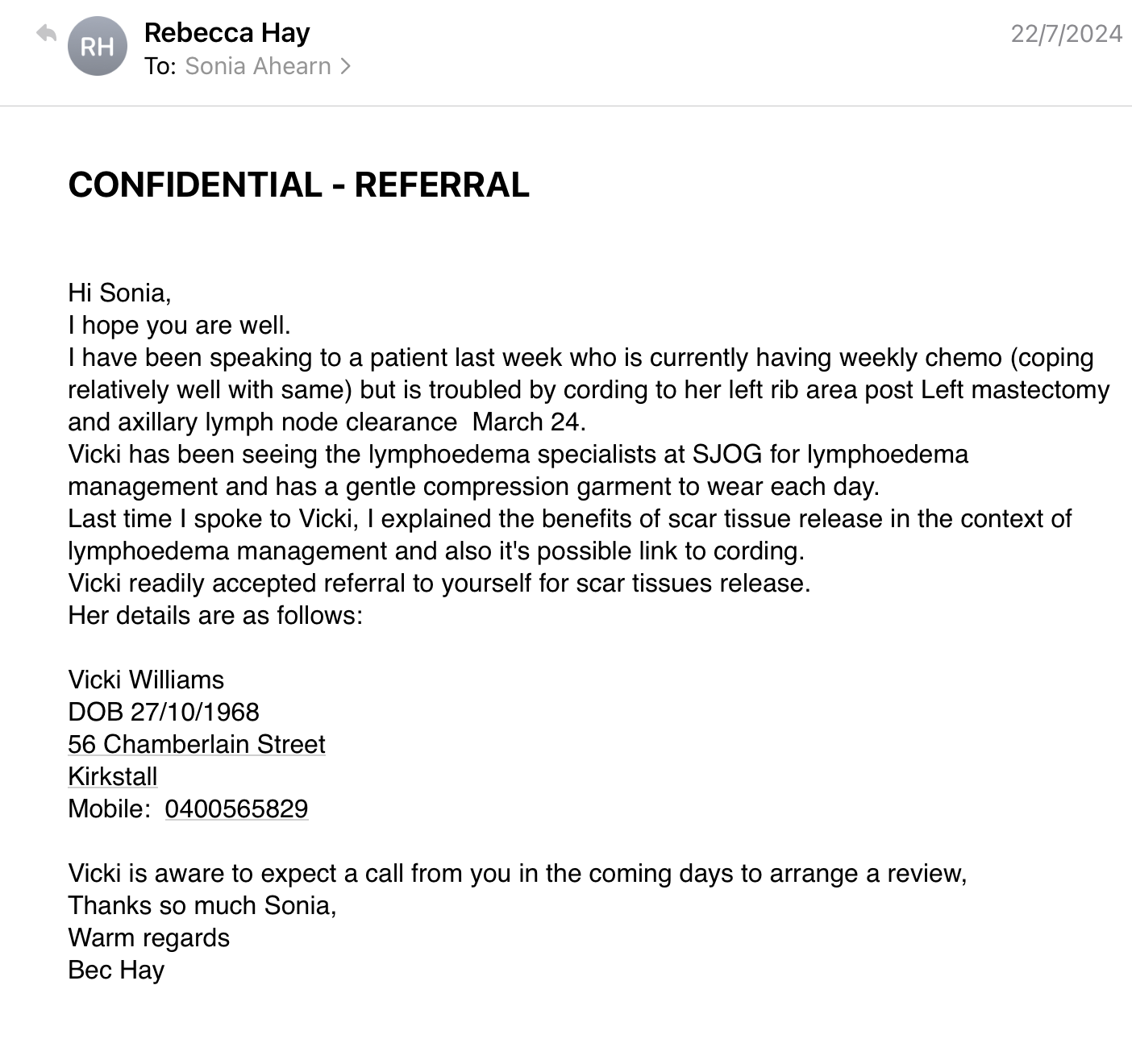Click "Her details are as follows:" line

point(215,615)
